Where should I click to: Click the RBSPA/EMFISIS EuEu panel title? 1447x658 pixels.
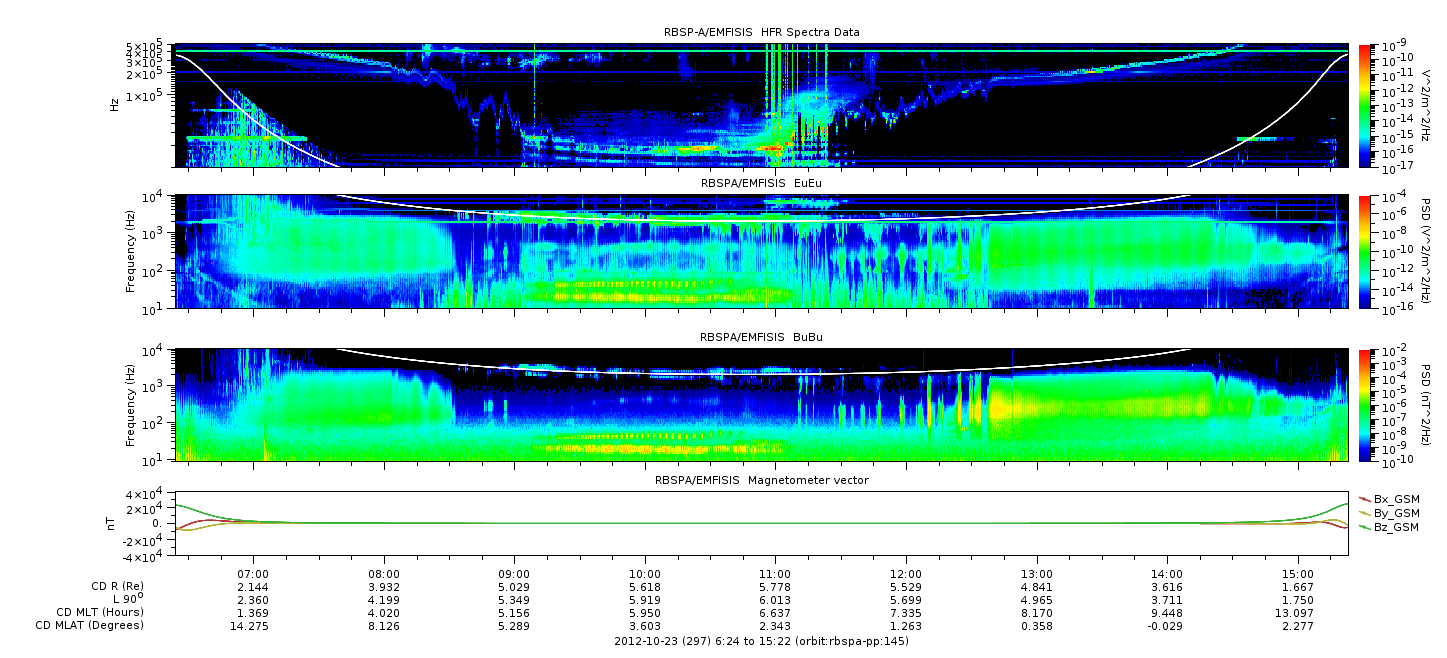tap(761, 184)
